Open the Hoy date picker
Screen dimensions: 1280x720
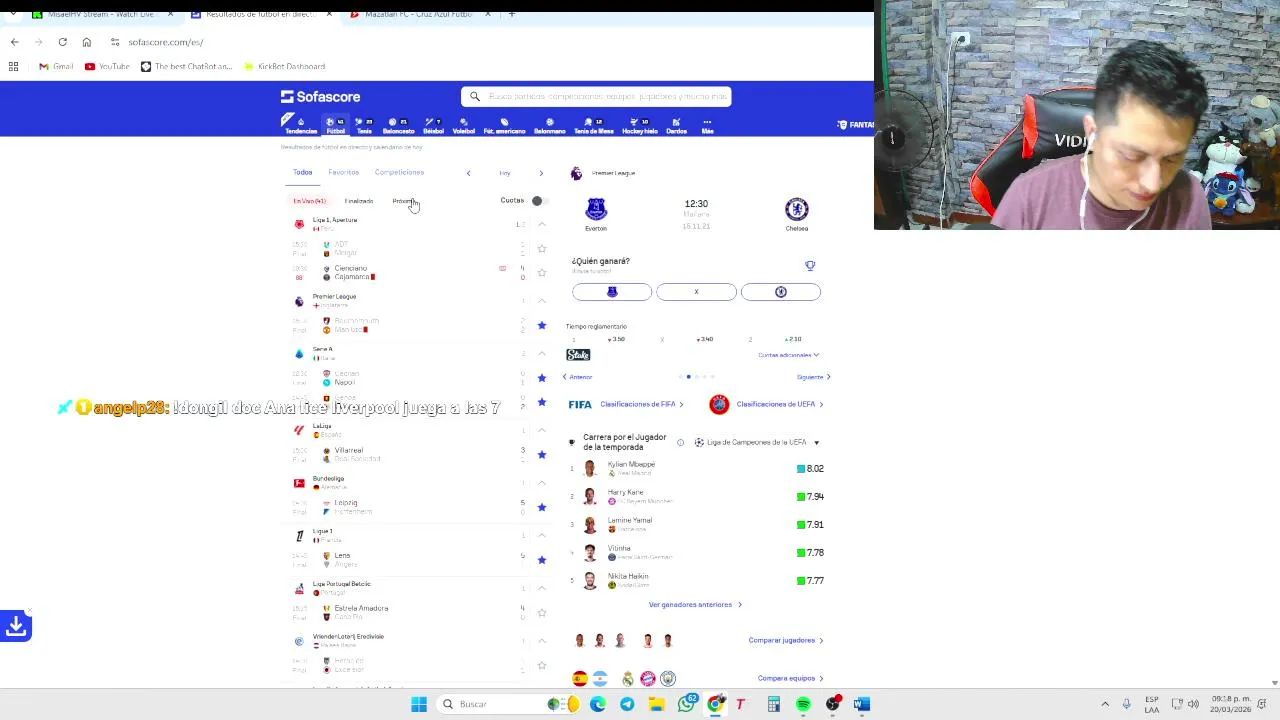(x=505, y=173)
